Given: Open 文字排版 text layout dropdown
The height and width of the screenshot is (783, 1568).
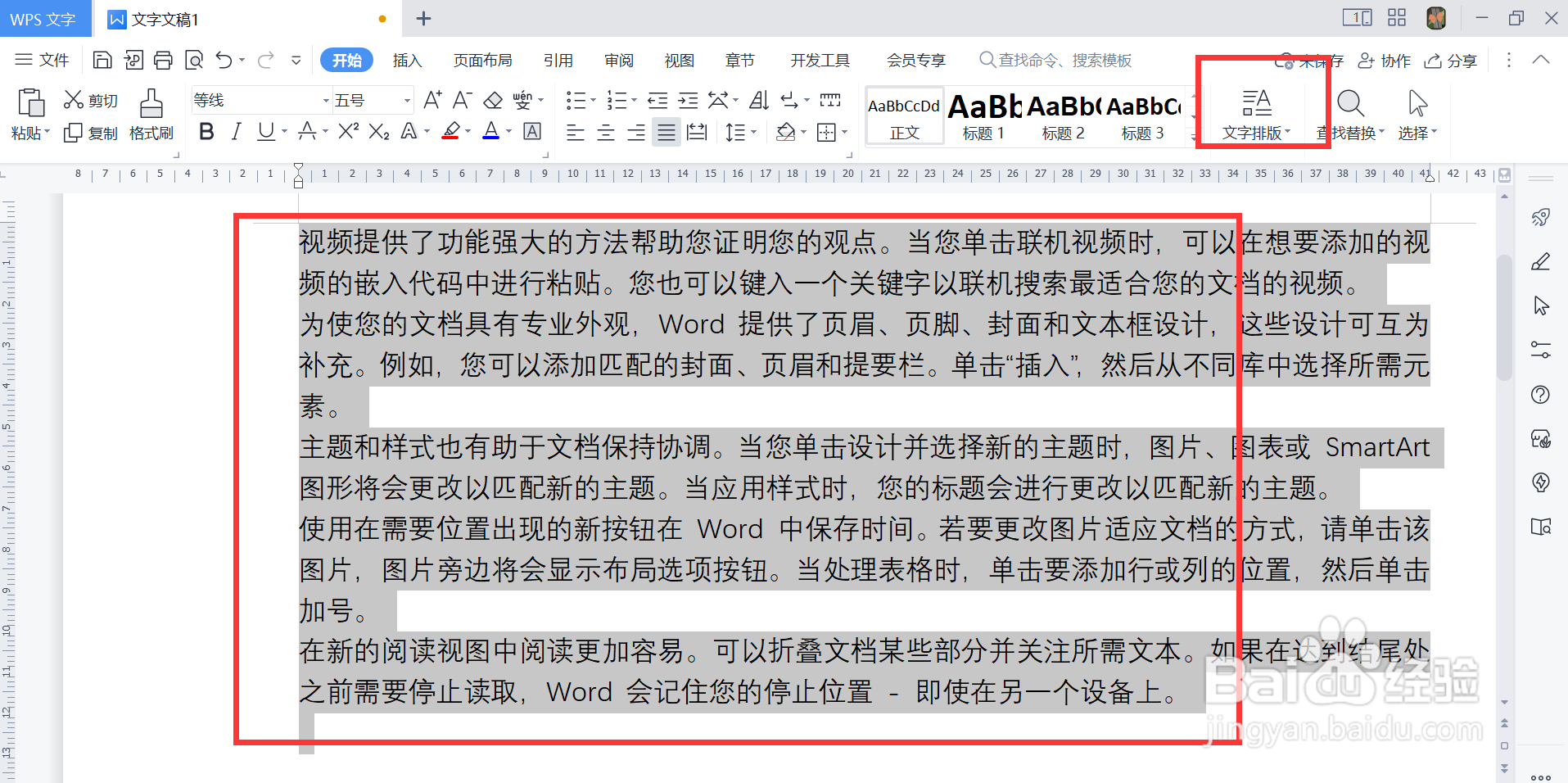Looking at the screenshot, I should coord(1257,115).
